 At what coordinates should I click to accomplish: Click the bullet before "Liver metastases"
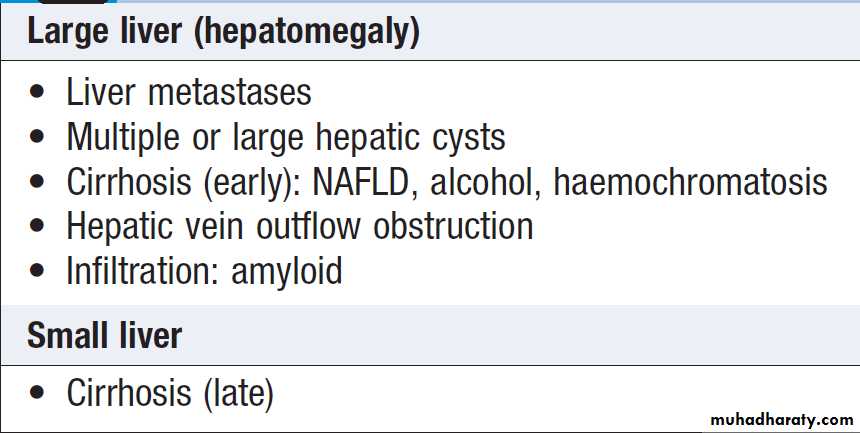click(38, 93)
